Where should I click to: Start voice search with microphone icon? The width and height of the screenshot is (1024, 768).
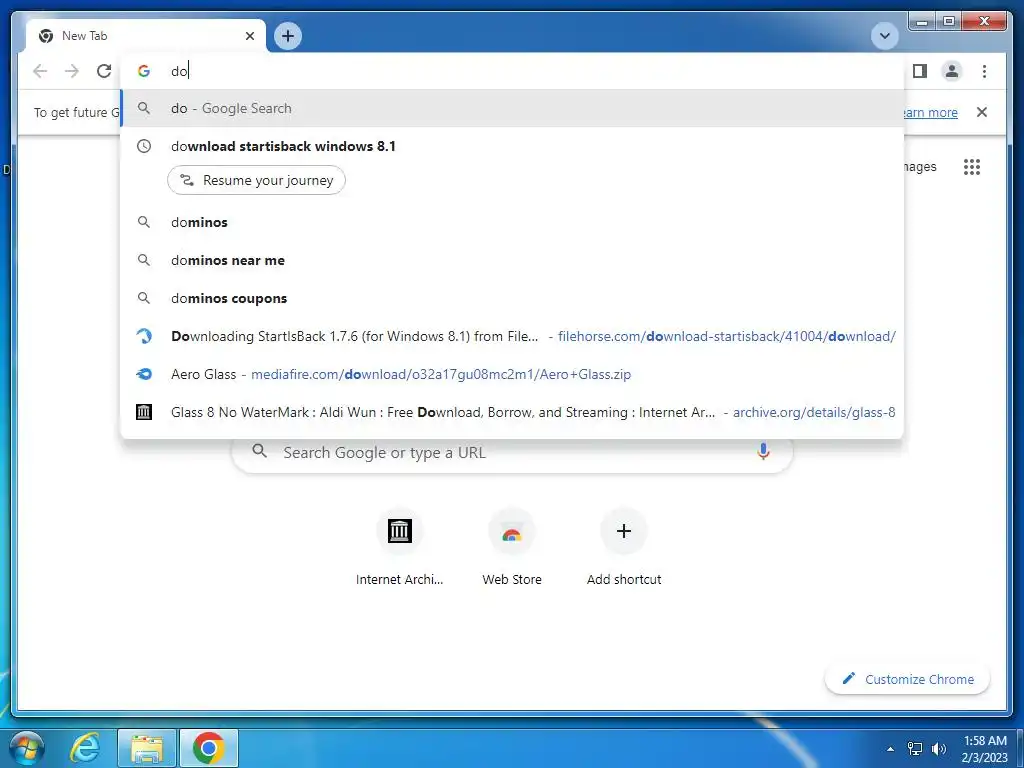(x=763, y=451)
